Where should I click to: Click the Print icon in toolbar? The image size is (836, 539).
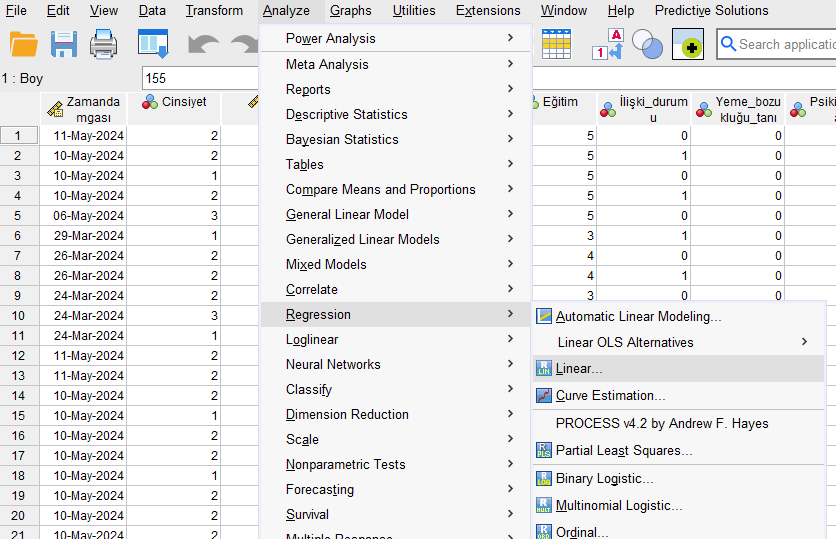pyautogui.click(x=104, y=44)
